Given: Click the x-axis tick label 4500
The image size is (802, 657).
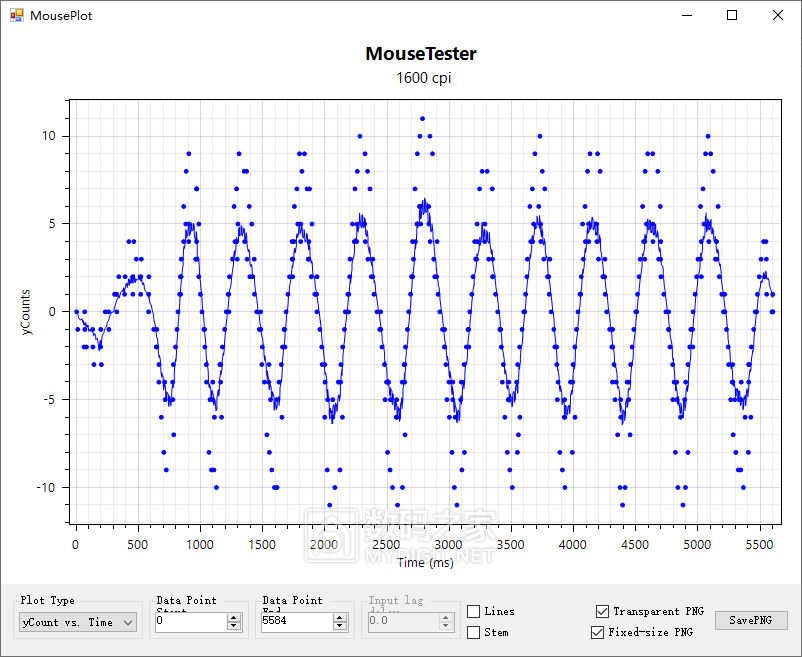Looking at the screenshot, I should pos(635,545).
